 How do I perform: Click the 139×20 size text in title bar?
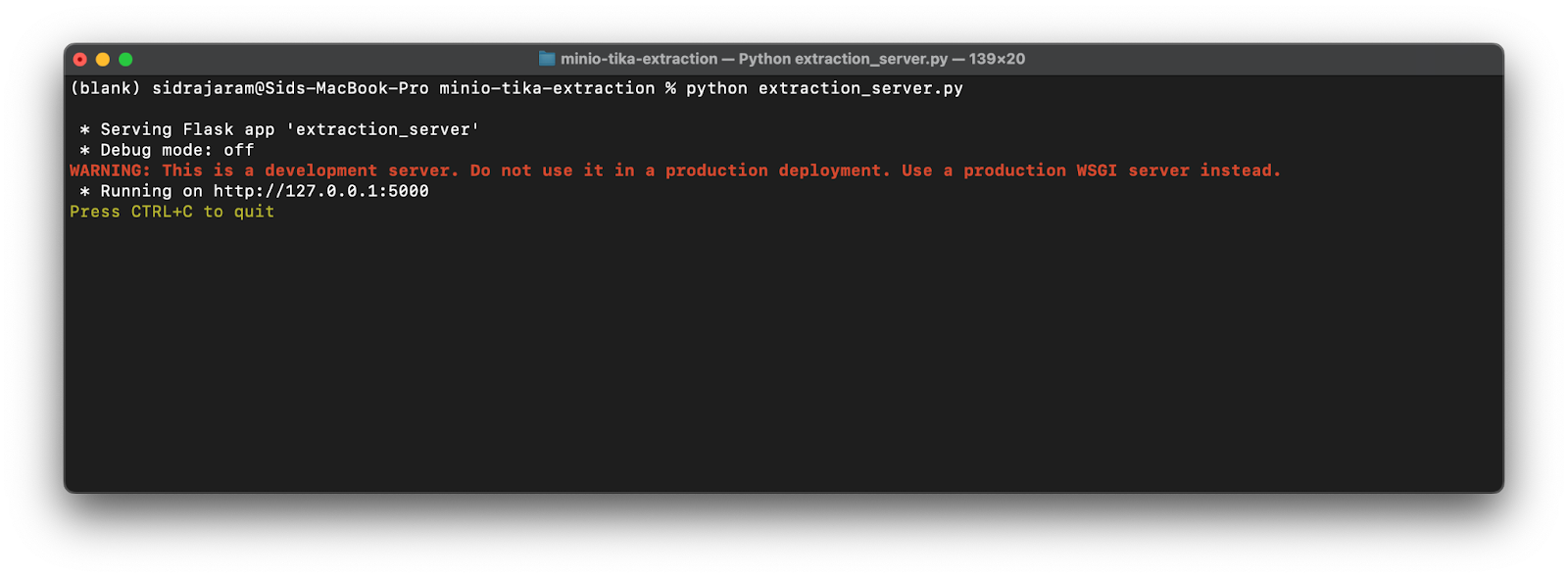pyautogui.click(x=997, y=59)
